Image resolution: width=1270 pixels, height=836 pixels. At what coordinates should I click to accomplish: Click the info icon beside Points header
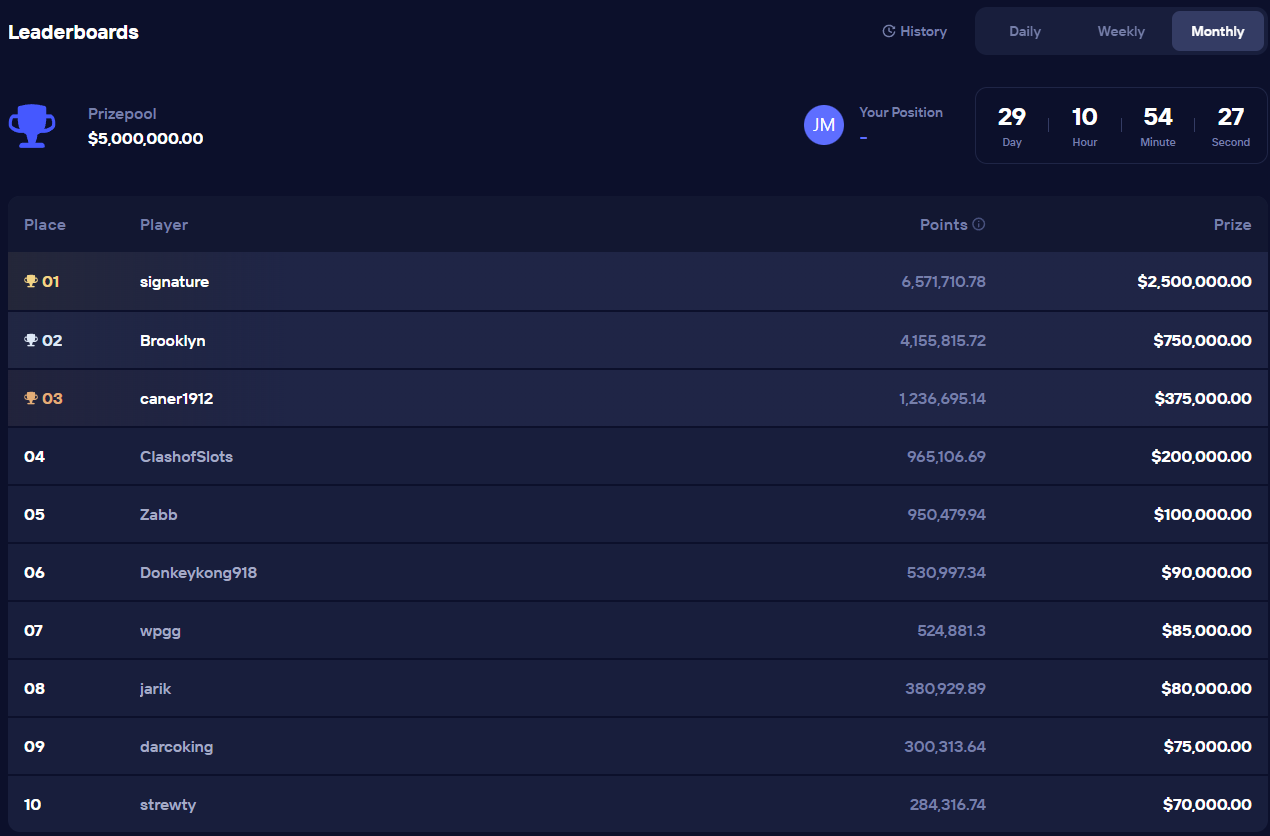click(x=979, y=224)
